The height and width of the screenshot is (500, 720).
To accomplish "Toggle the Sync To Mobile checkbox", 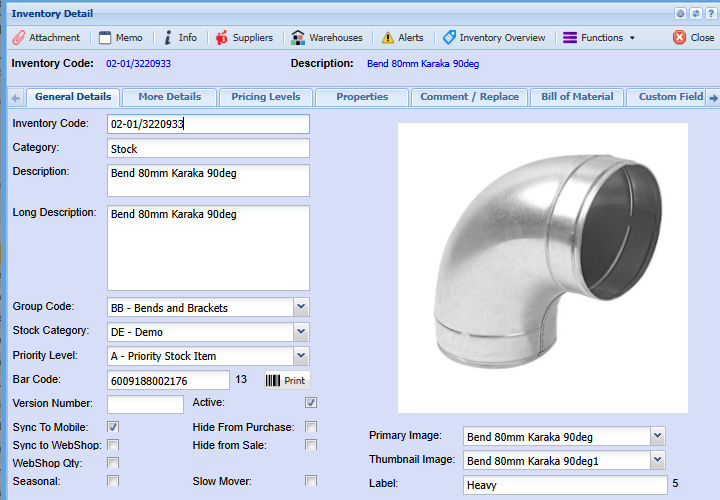I will coord(113,428).
